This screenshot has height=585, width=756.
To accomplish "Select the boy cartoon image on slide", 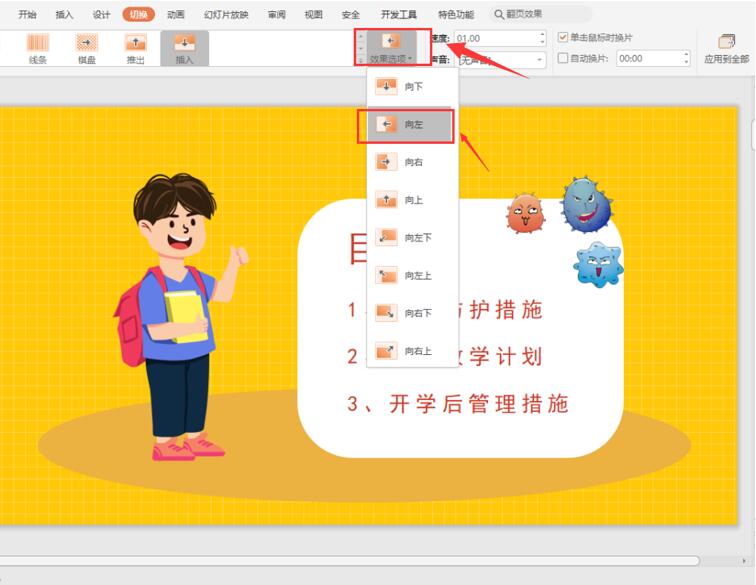I will 181,316.
